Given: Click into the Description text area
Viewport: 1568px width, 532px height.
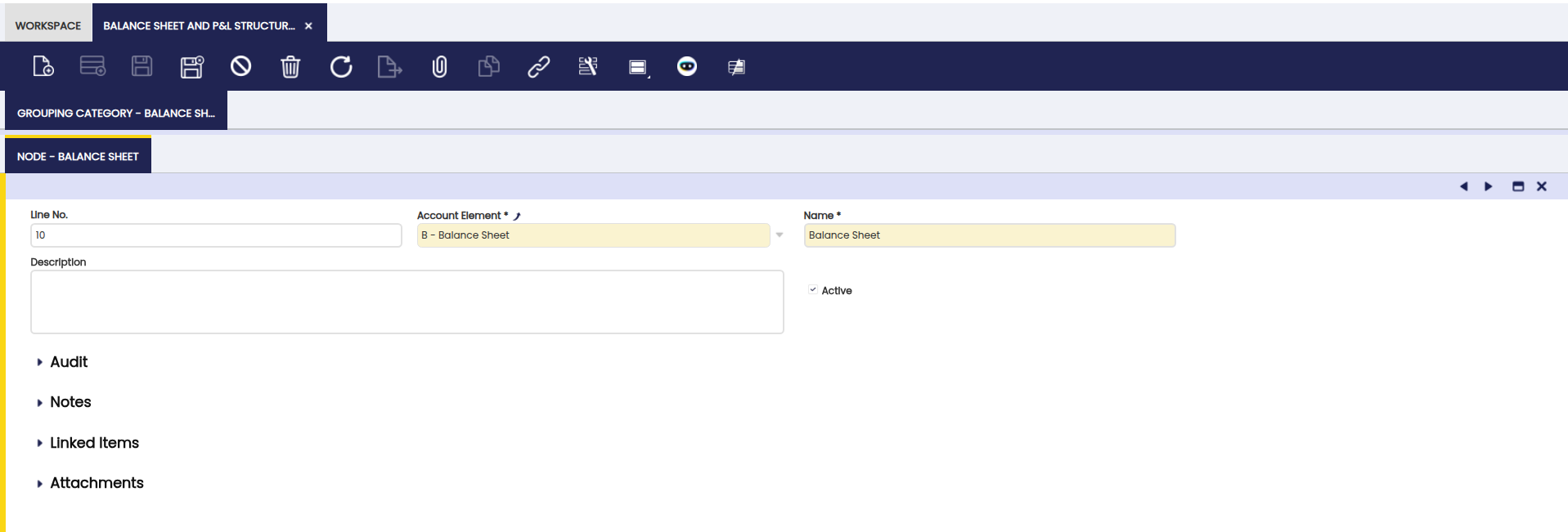Looking at the screenshot, I should point(407,302).
